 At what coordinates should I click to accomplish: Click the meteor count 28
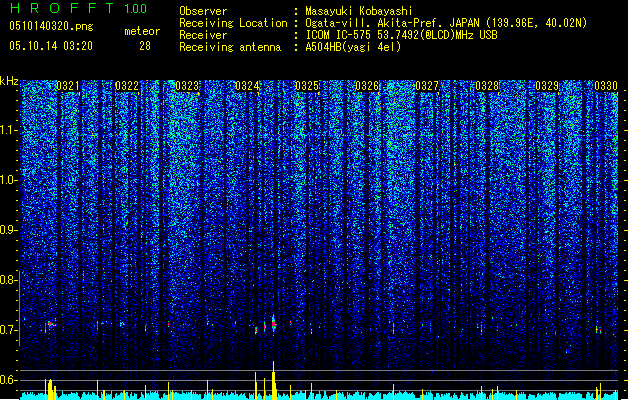pos(145,46)
